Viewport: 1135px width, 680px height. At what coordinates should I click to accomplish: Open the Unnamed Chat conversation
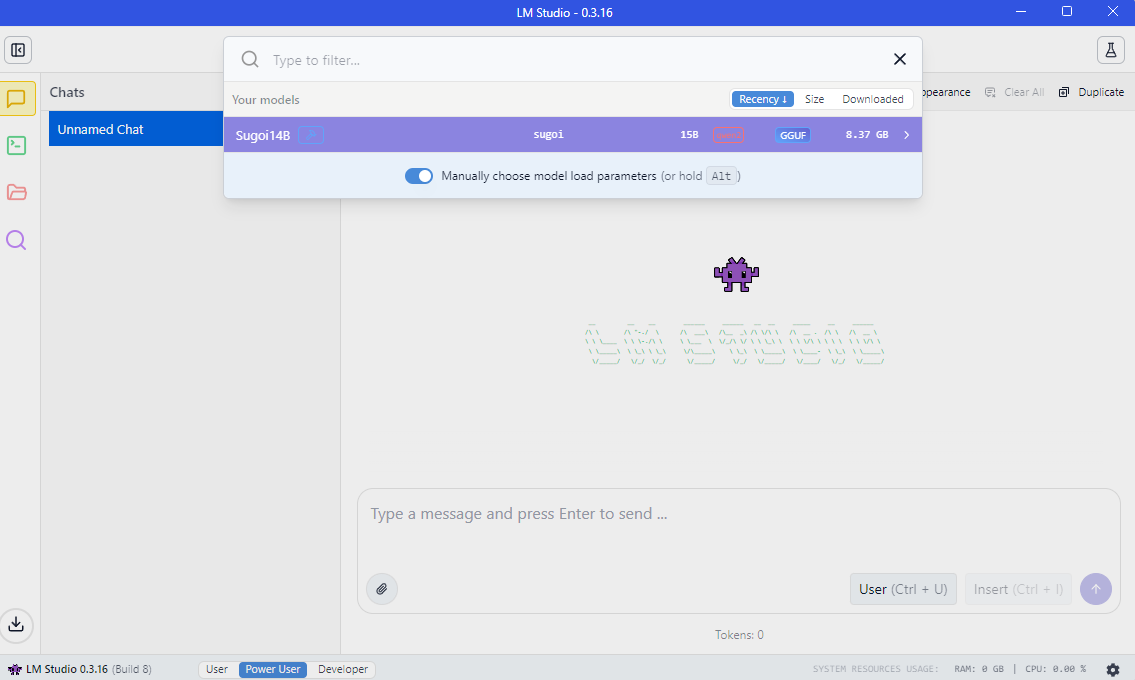136,129
